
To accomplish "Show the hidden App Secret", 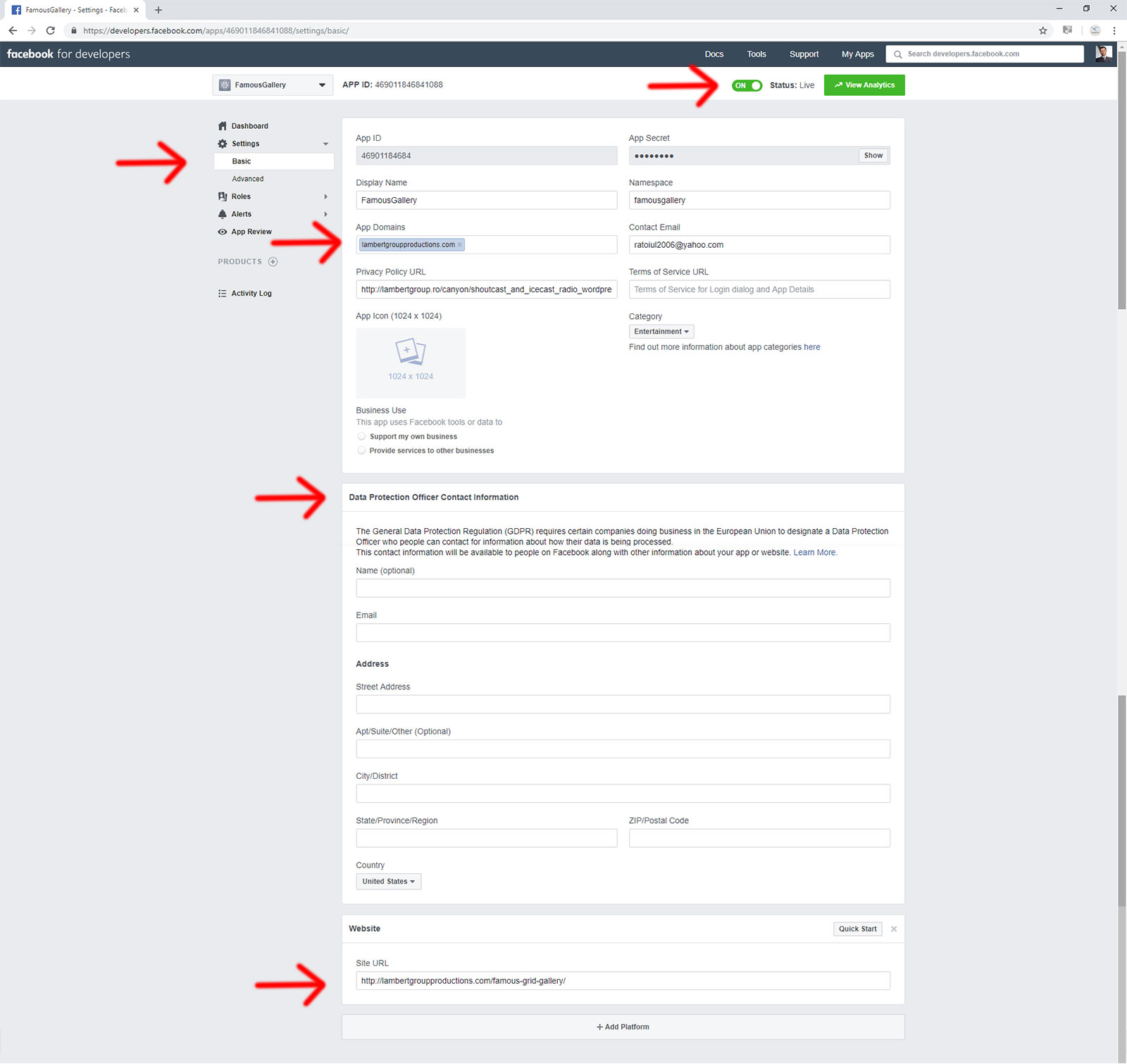I will tap(873, 156).
